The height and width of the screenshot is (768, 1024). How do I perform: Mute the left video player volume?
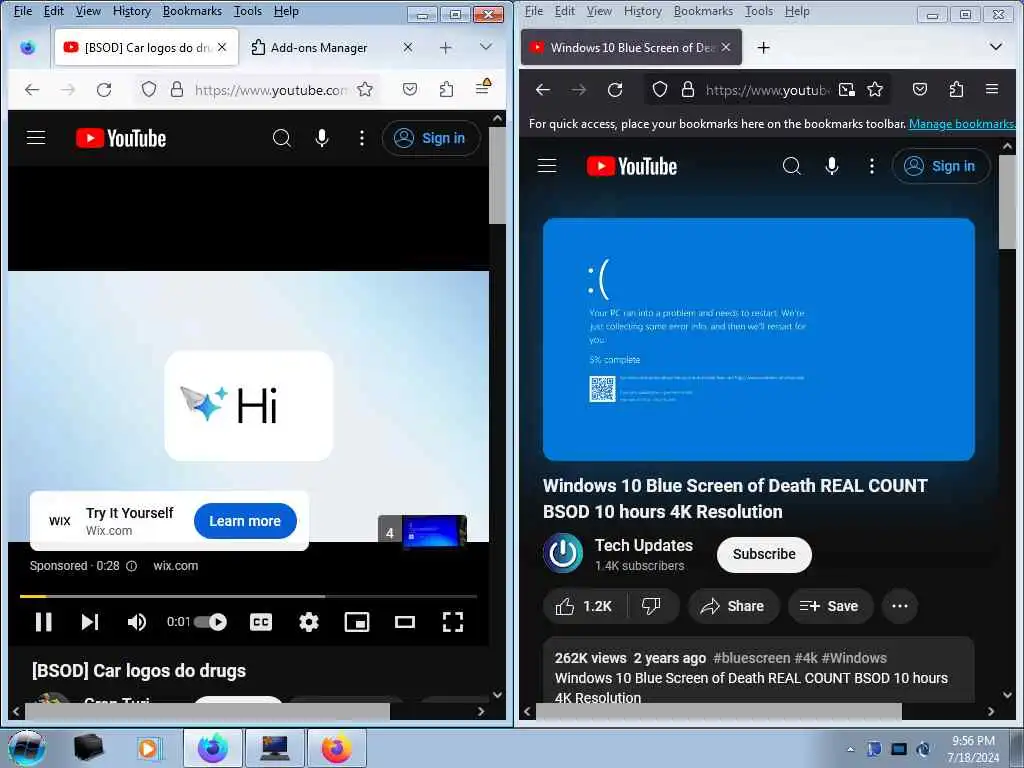[x=136, y=622]
